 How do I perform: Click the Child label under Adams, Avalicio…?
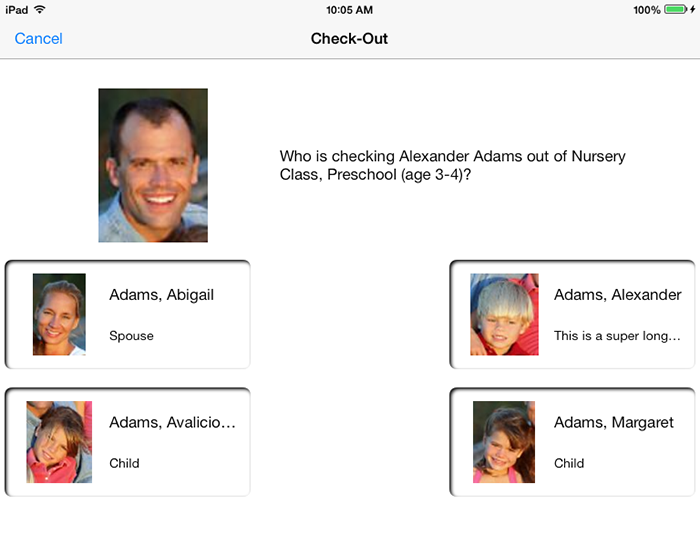tap(124, 463)
